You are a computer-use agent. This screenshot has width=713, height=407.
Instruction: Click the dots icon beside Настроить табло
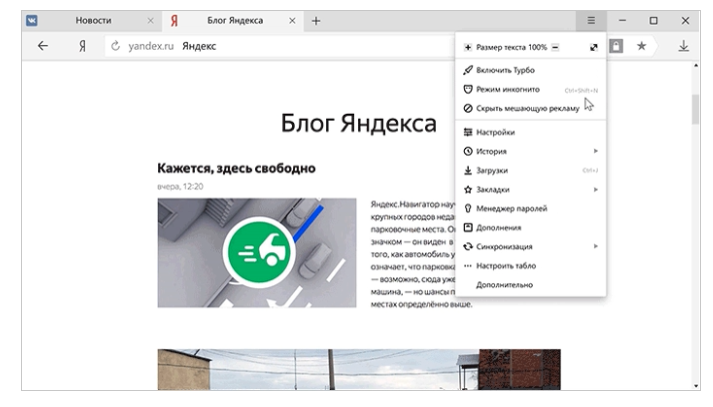coord(468,266)
